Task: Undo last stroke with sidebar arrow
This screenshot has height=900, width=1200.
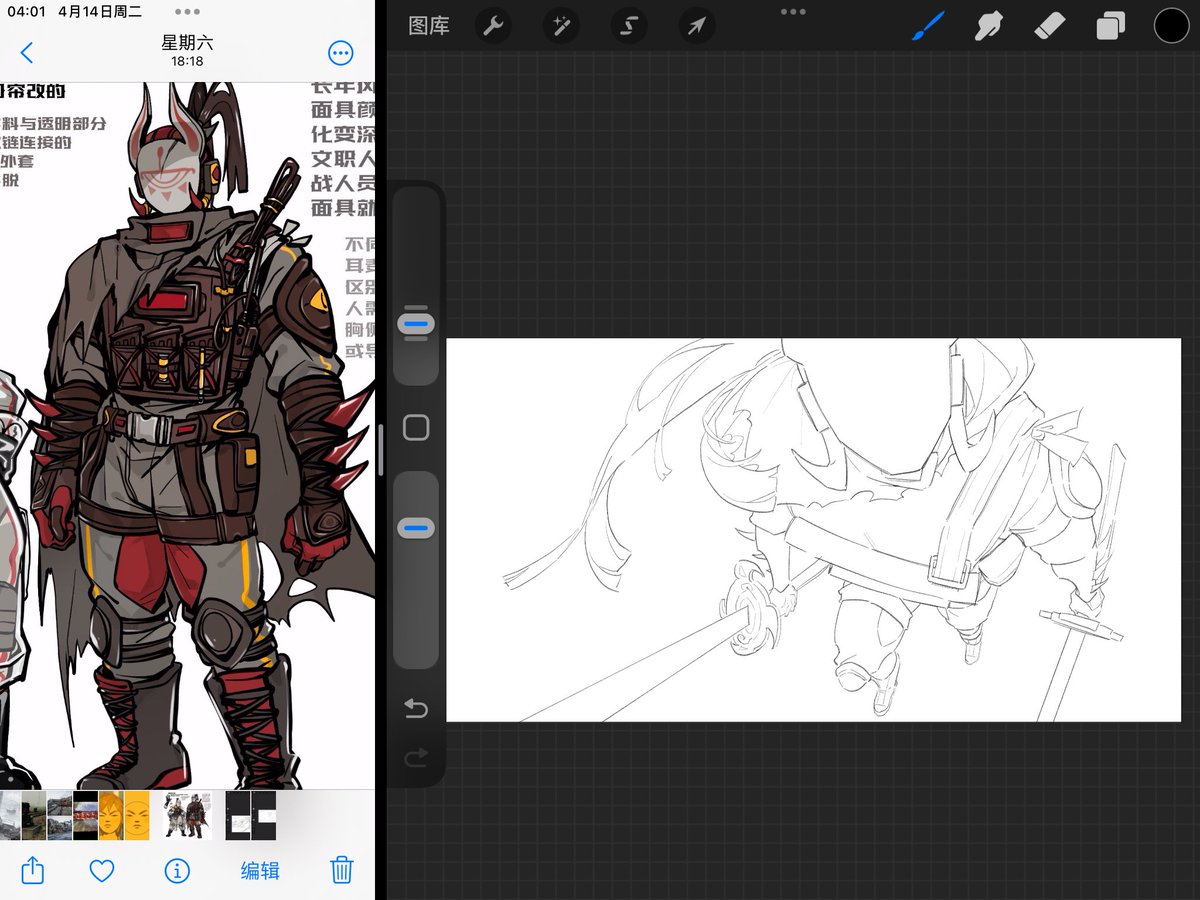Action: click(416, 708)
